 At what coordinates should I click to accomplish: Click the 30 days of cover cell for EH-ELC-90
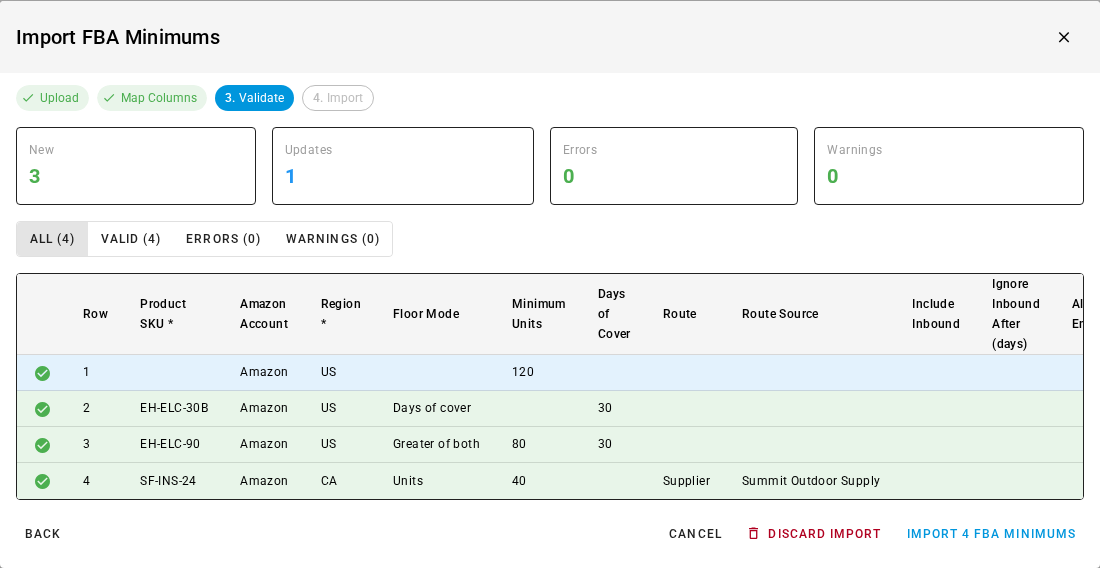pos(605,444)
